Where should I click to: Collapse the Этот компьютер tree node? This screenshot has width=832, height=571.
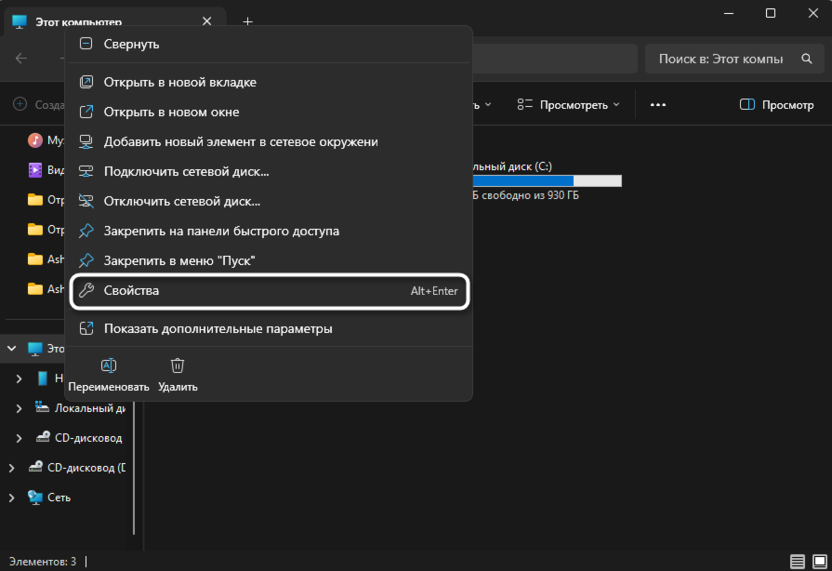point(12,349)
